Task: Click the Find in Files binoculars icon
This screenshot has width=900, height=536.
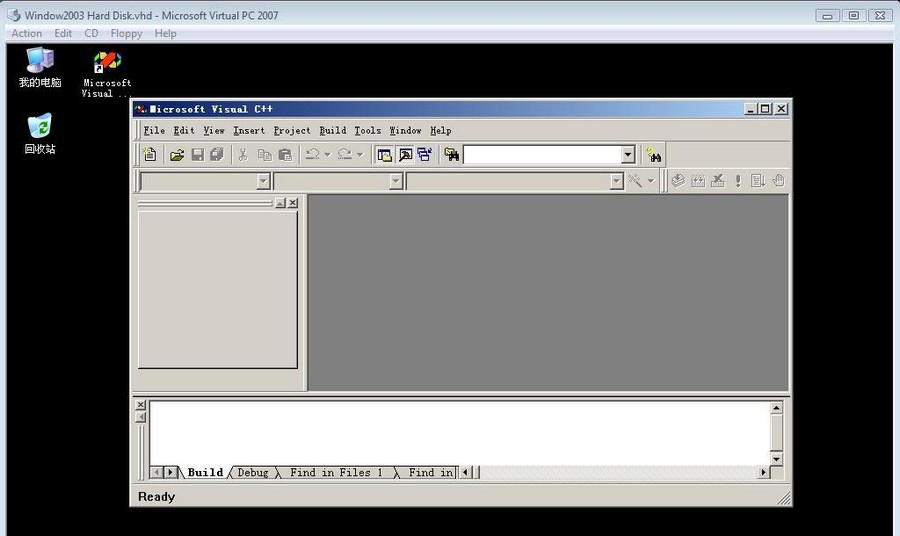Action: 451,154
